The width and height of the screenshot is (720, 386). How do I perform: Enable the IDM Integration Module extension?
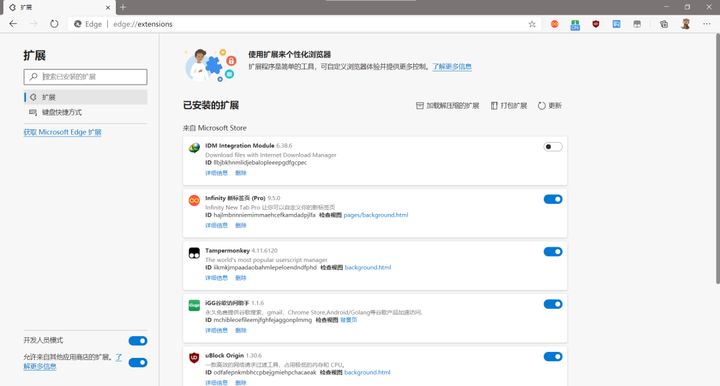pyautogui.click(x=553, y=147)
